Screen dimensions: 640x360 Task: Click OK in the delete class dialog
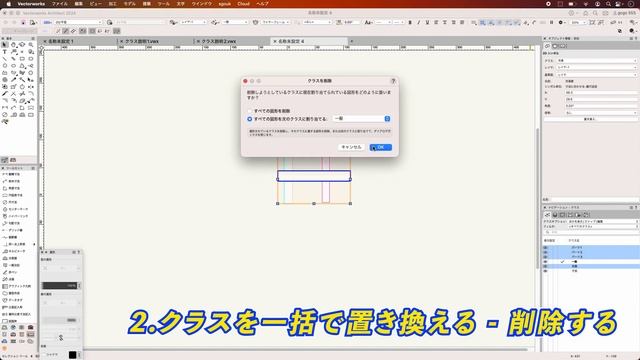(381, 147)
